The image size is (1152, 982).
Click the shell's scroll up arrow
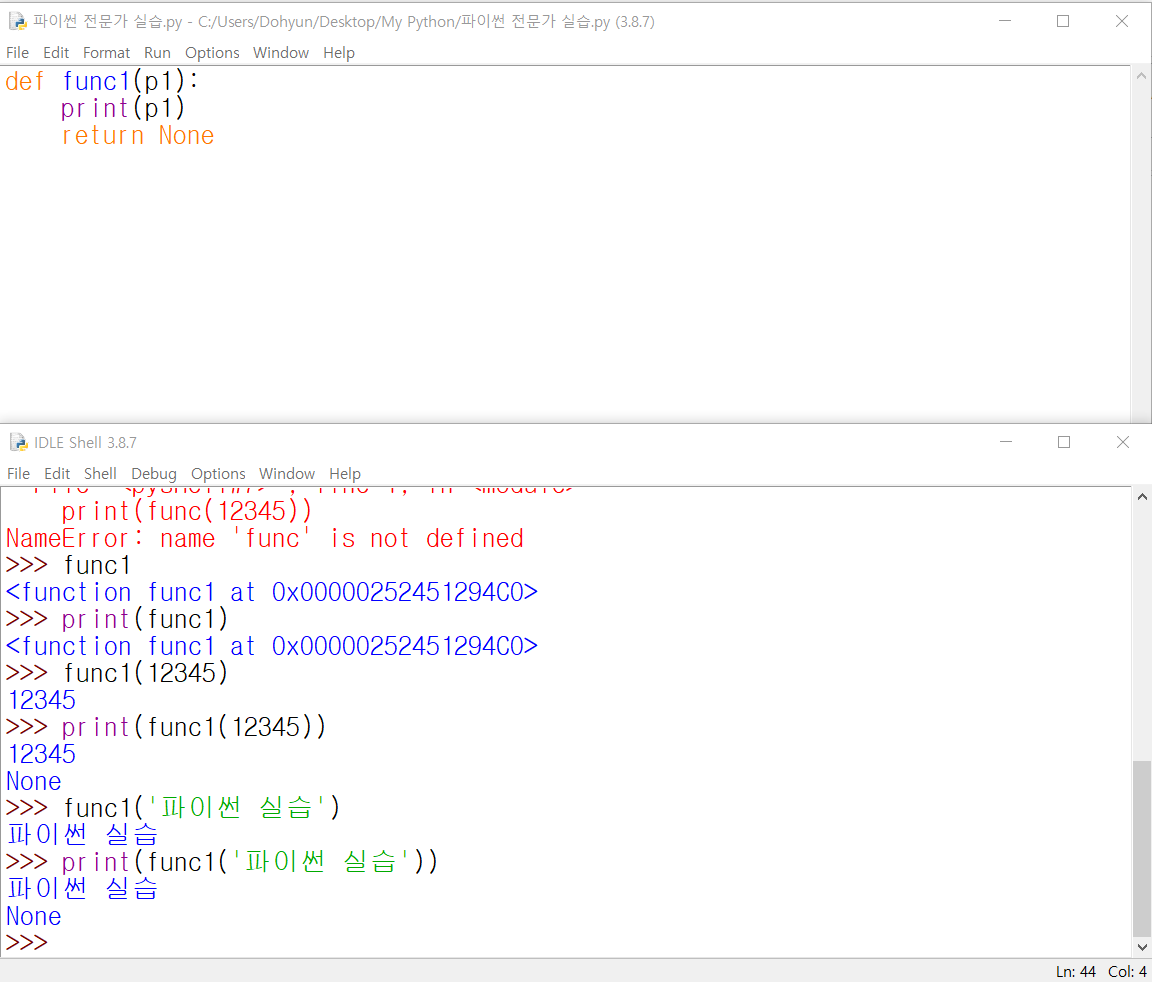click(1142, 497)
